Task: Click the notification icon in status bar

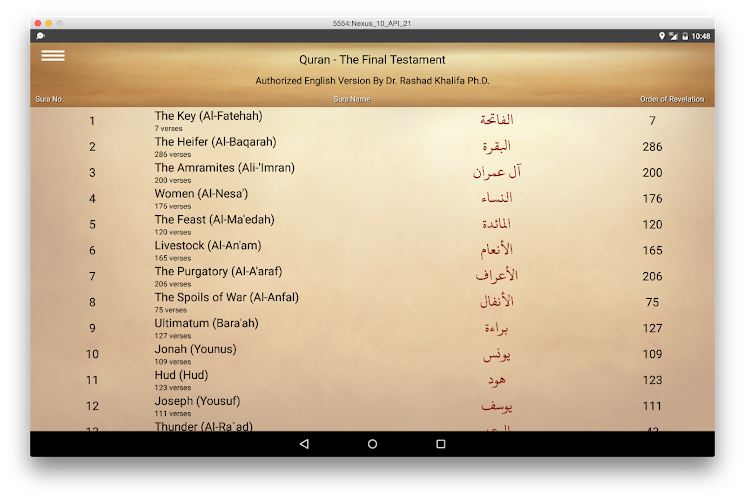Action: point(40,36)
